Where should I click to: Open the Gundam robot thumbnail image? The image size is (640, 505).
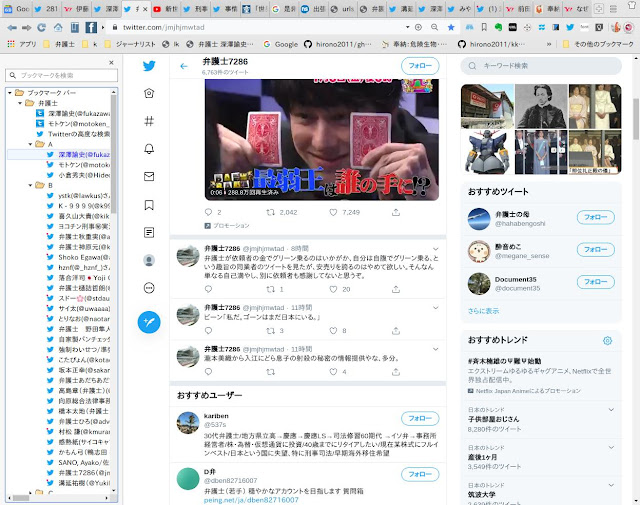(x=487, y=152)
